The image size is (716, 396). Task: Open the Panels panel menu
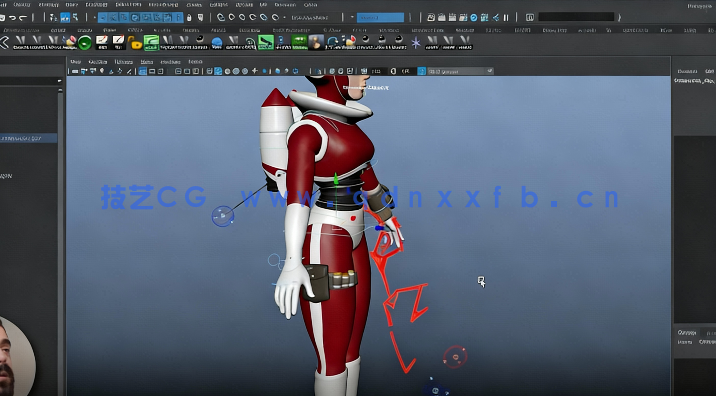coord(195,62)
